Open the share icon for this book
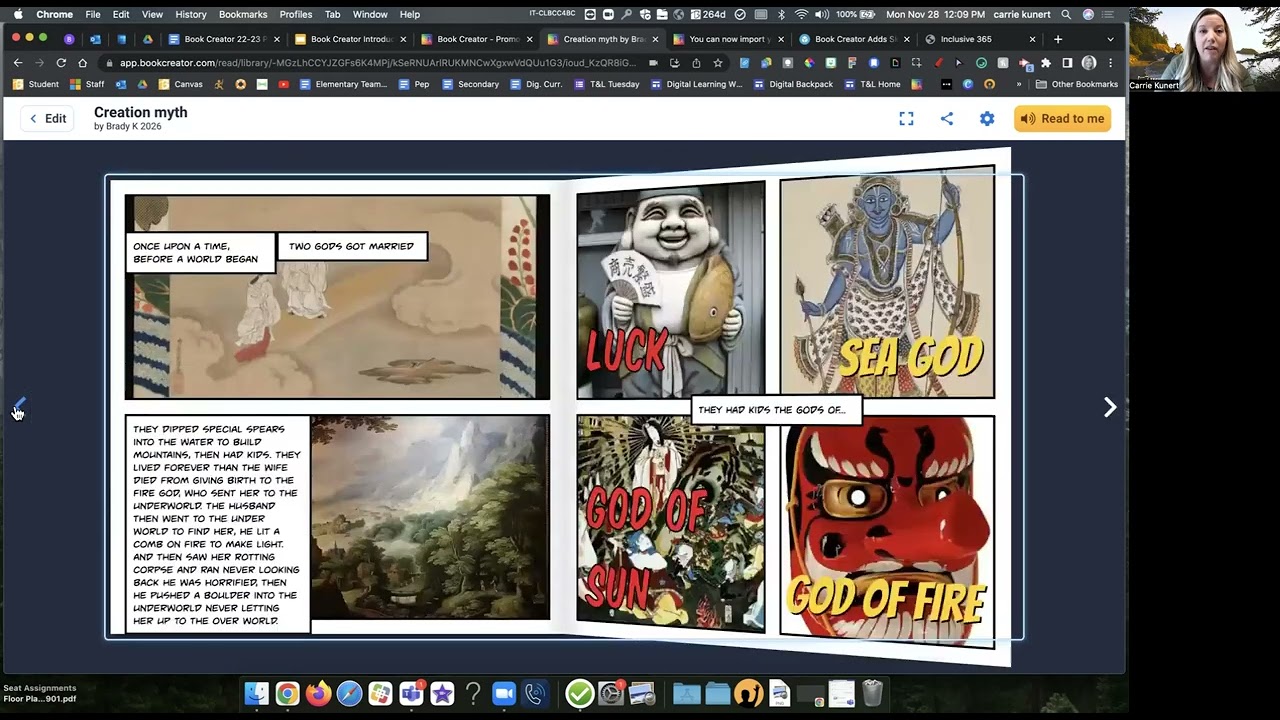The height and width of the screenshot is (720, 1280). pos(947,118)
